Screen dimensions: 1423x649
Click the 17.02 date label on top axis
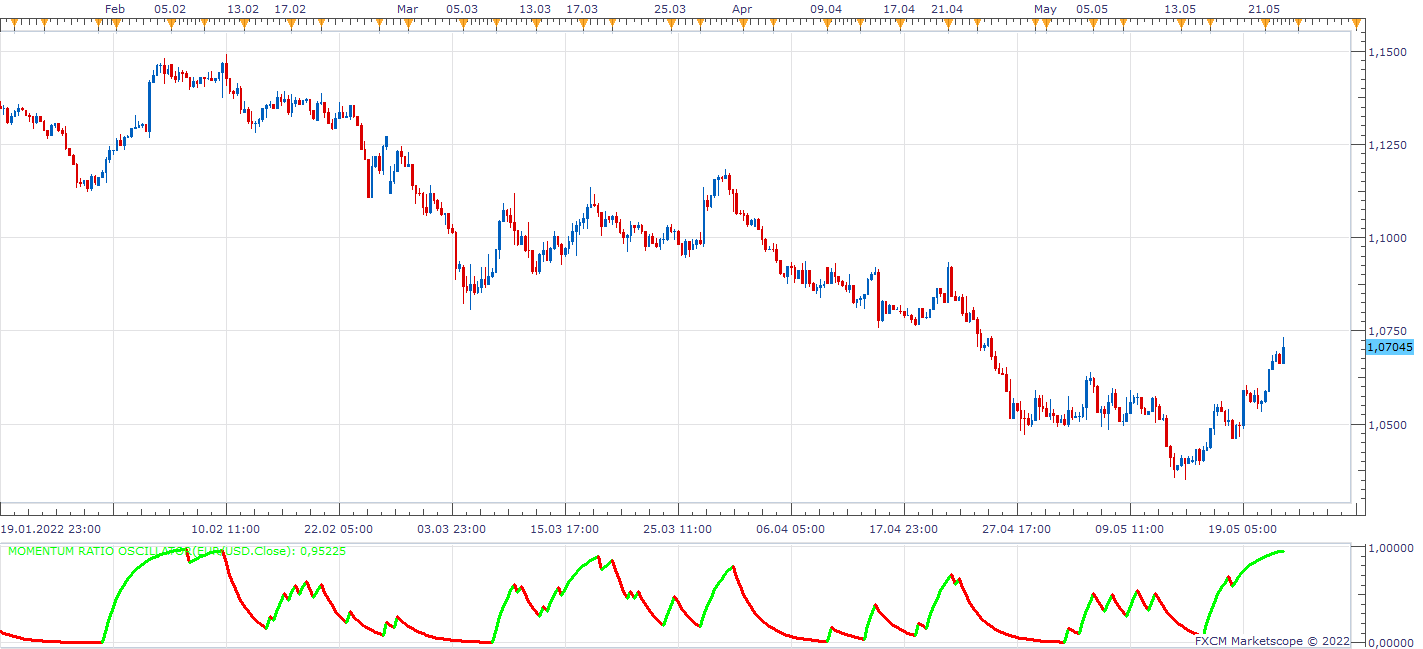pyautogui.click(x=290, y=9)
